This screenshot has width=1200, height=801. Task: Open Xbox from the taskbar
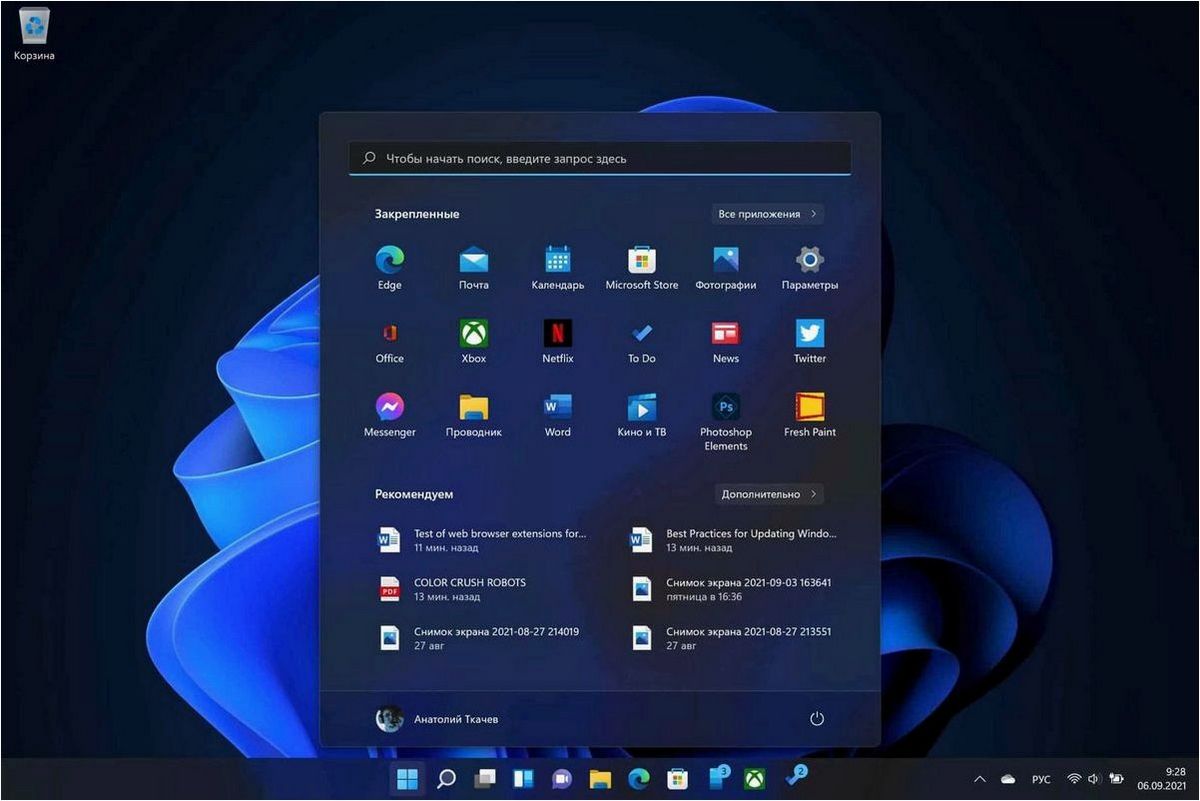tap(755, 779)
